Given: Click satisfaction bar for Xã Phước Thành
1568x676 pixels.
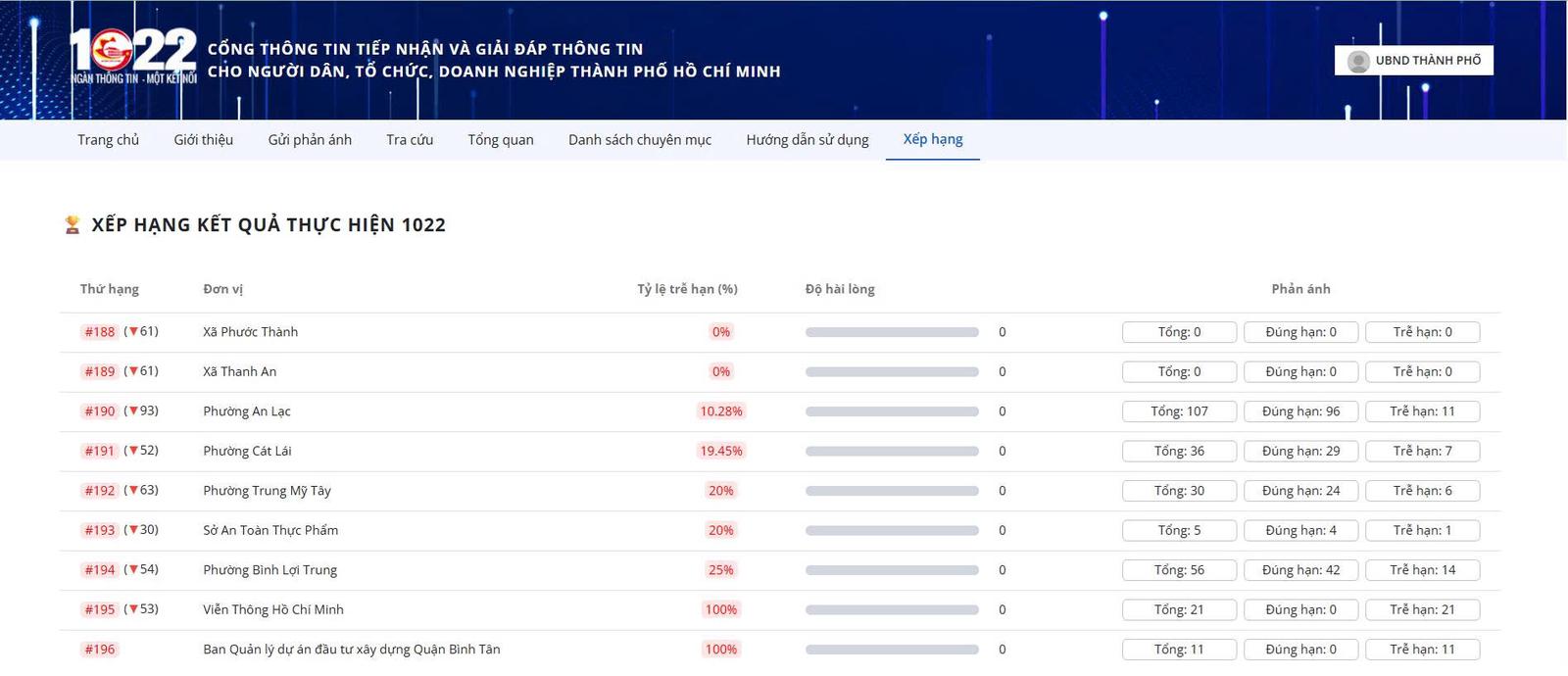Looking at the screenshot, I should tap(892, 332).
